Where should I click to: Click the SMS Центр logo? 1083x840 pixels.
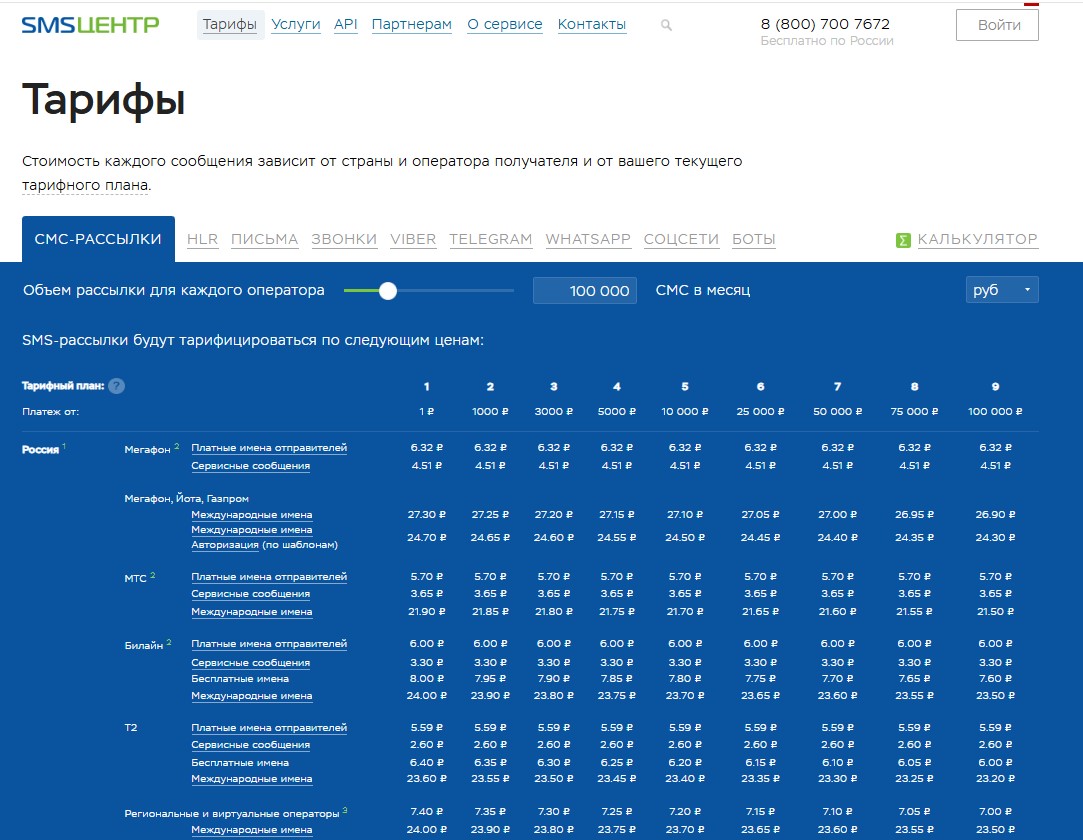pyautogui.click(x=90, y=24)
